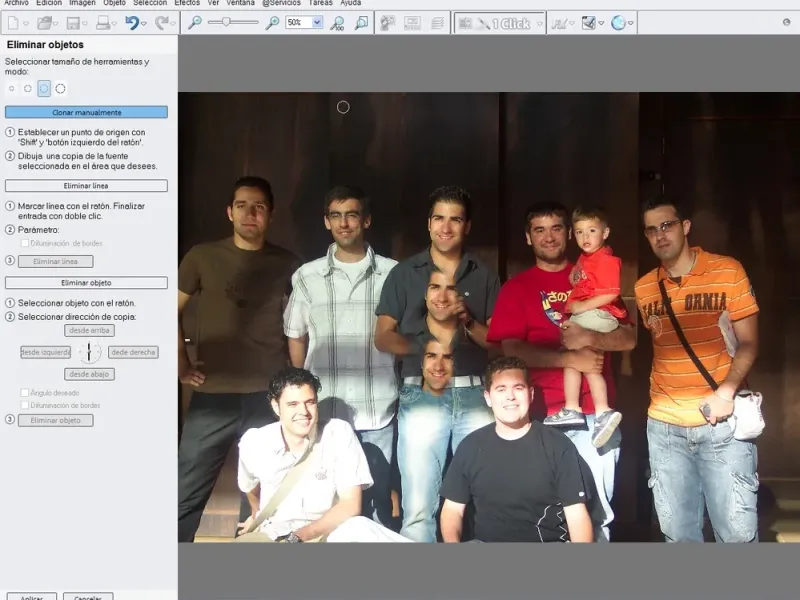Viewport: 800px width, 600px height.
Task: Zoom out with the minus magnifier
Action: click(x=194, y=23)
